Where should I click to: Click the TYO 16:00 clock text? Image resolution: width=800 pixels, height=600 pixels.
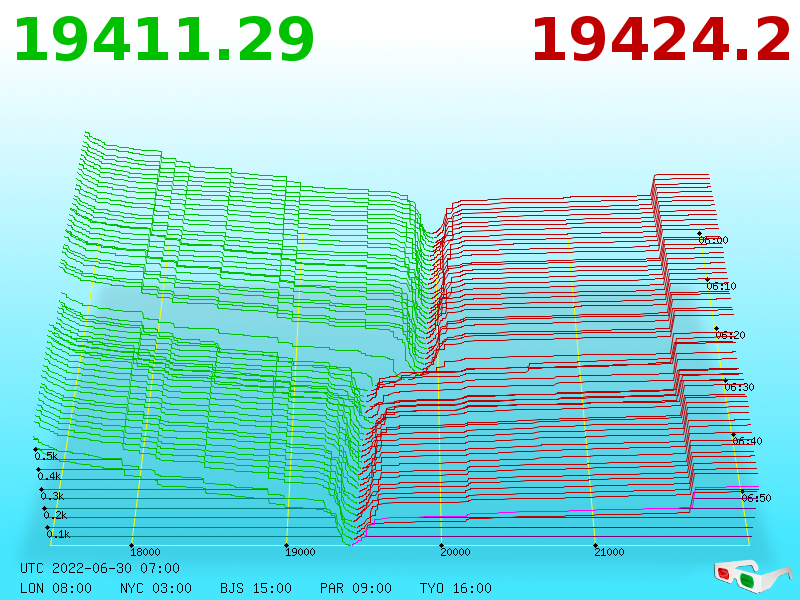pyautogui.click(x=456, y=588)
